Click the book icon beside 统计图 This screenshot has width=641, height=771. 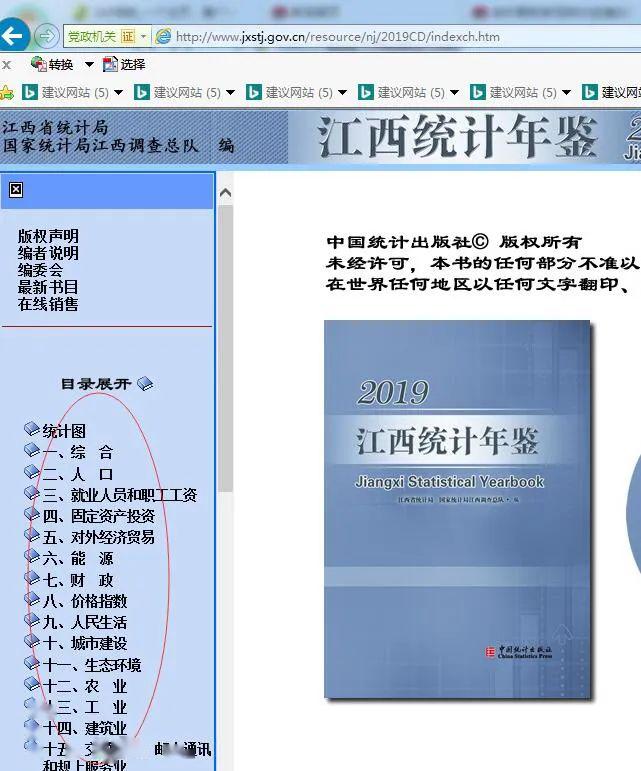32,429
